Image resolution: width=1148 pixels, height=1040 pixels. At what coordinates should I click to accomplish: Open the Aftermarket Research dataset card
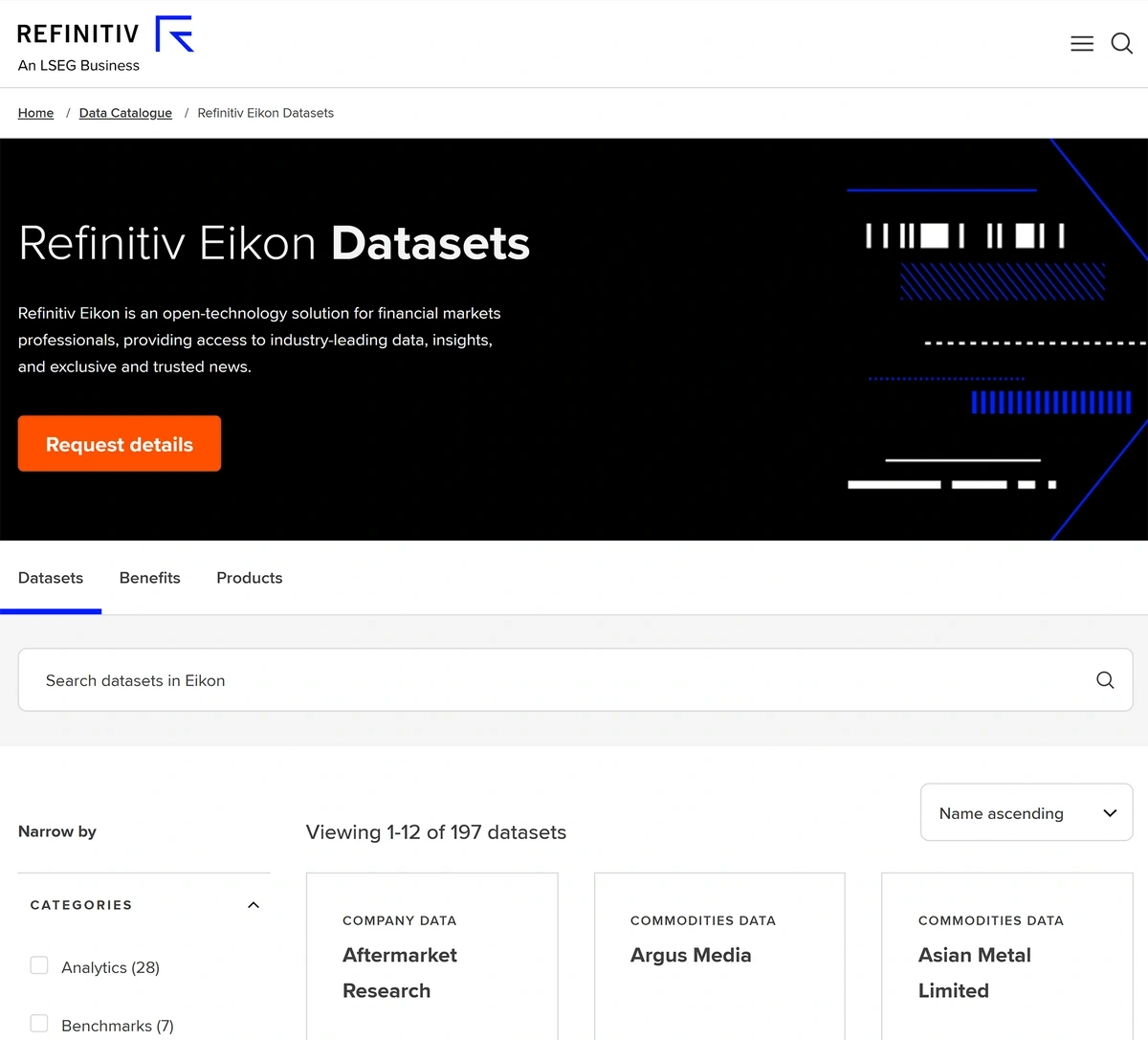pyautogui.click(x=432, y=957)
